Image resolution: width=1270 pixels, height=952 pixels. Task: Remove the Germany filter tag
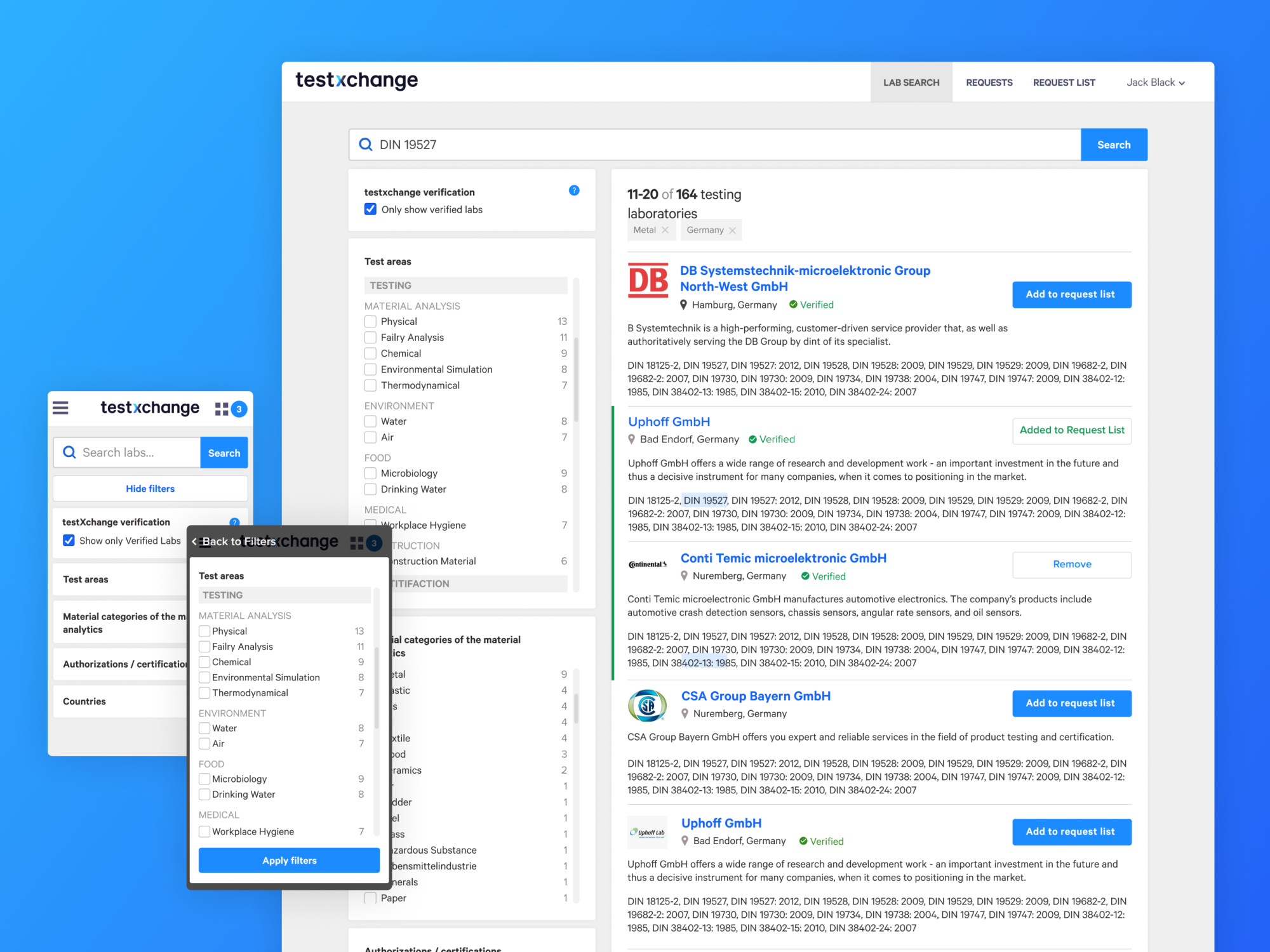[x=732, y=230]
